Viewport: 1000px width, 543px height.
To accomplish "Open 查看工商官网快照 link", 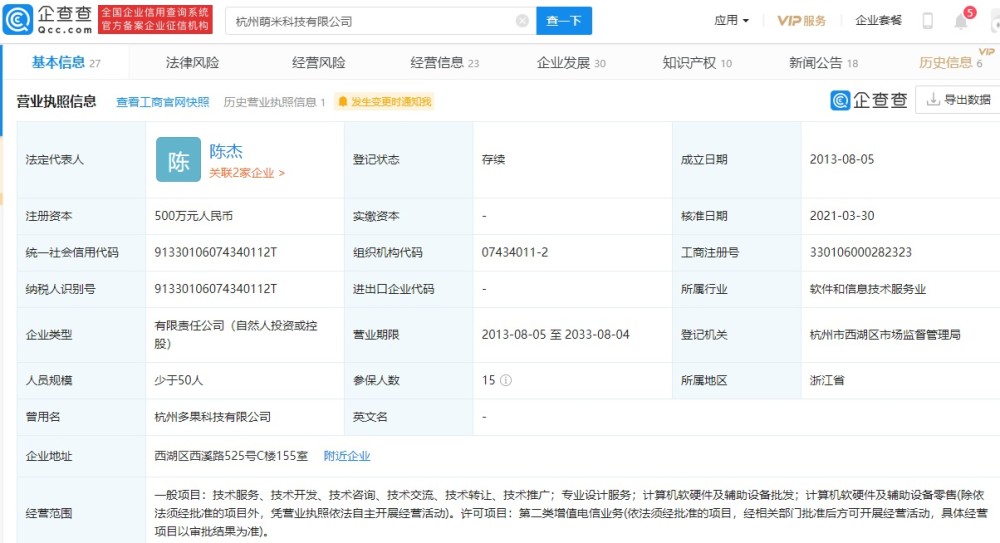I will pyautogui.click(x=163, y=102).
